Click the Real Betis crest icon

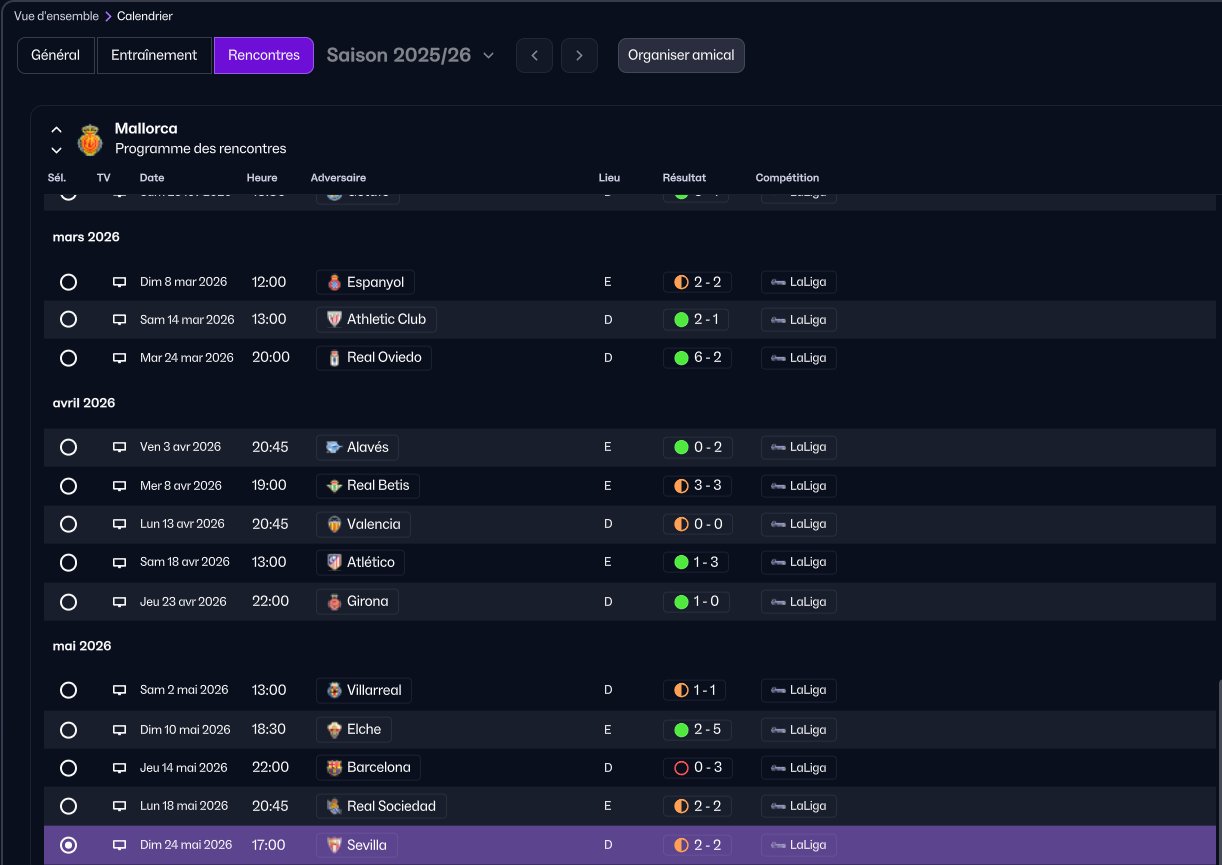pos(334,485)
